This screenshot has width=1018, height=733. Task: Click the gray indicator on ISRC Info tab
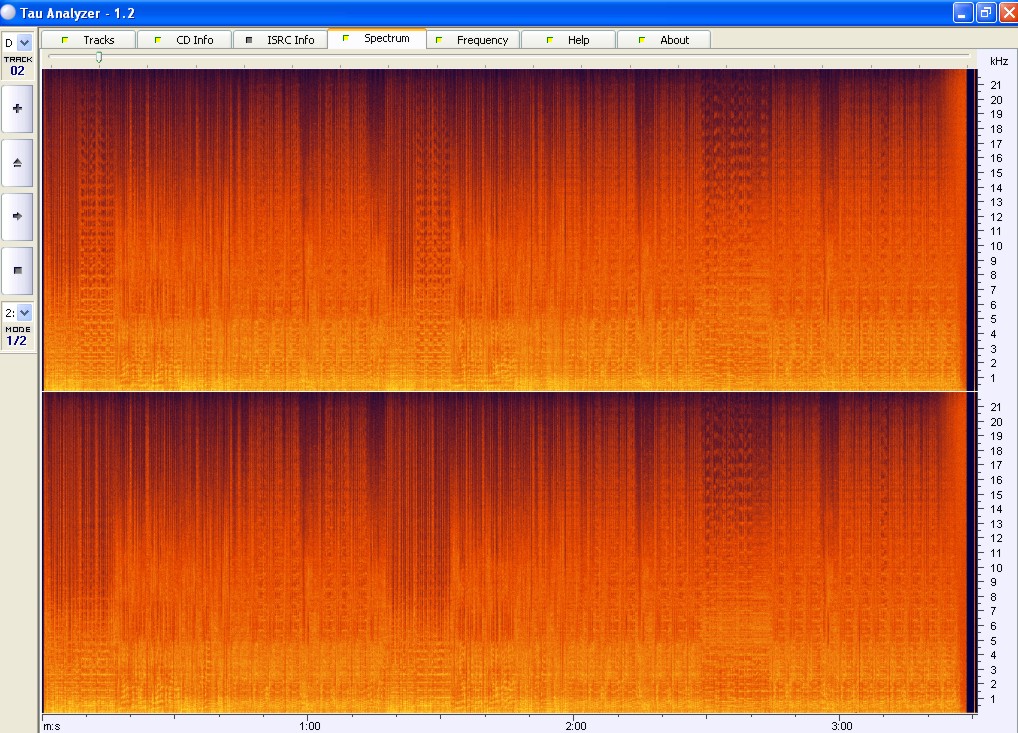tap(249, 40)
